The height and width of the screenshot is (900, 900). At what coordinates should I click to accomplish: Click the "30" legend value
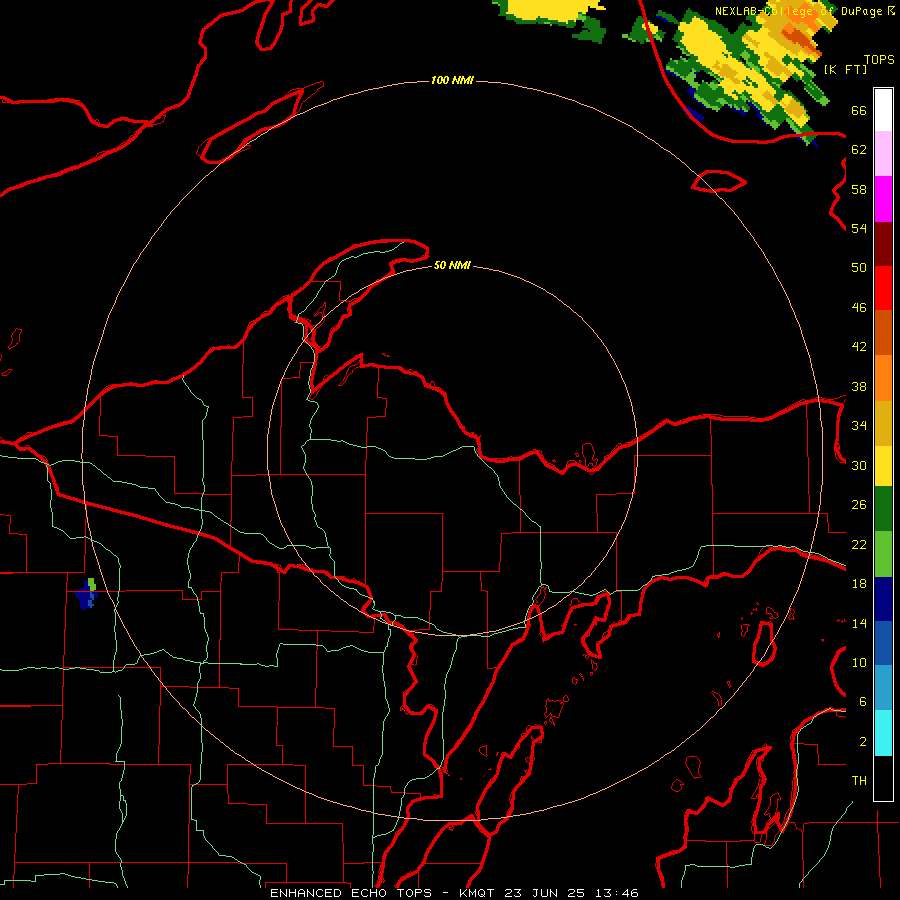point(859,465)
